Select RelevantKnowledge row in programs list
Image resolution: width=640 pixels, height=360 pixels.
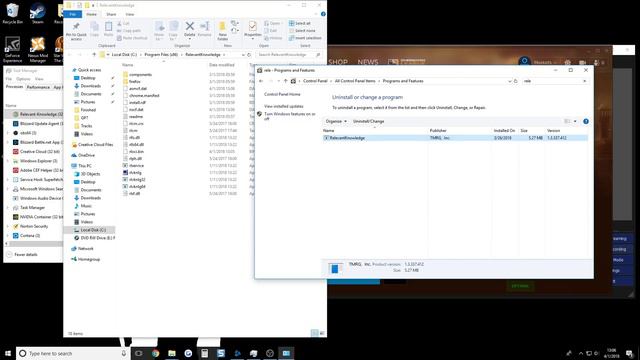click(455, 138)
